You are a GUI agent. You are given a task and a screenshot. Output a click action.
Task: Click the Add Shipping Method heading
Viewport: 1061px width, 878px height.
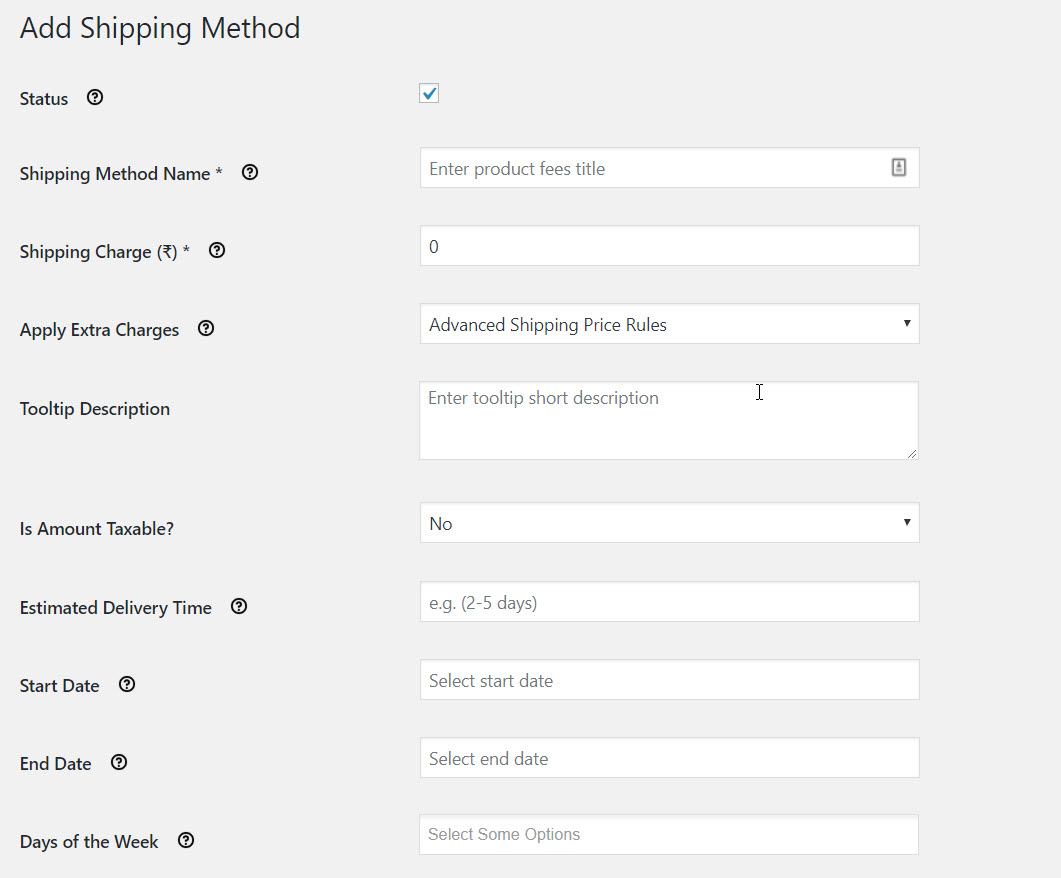click(159, 28)
